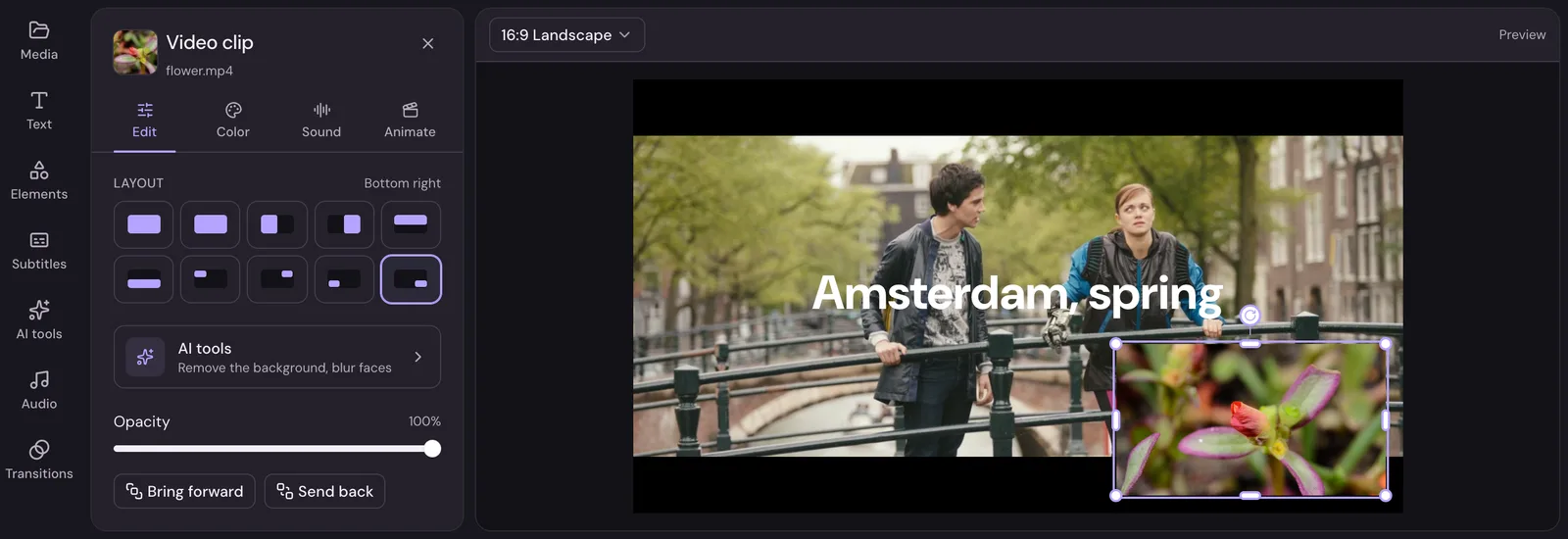
Task: Switch to the Animate tab
Action: (x=410, y=121)
